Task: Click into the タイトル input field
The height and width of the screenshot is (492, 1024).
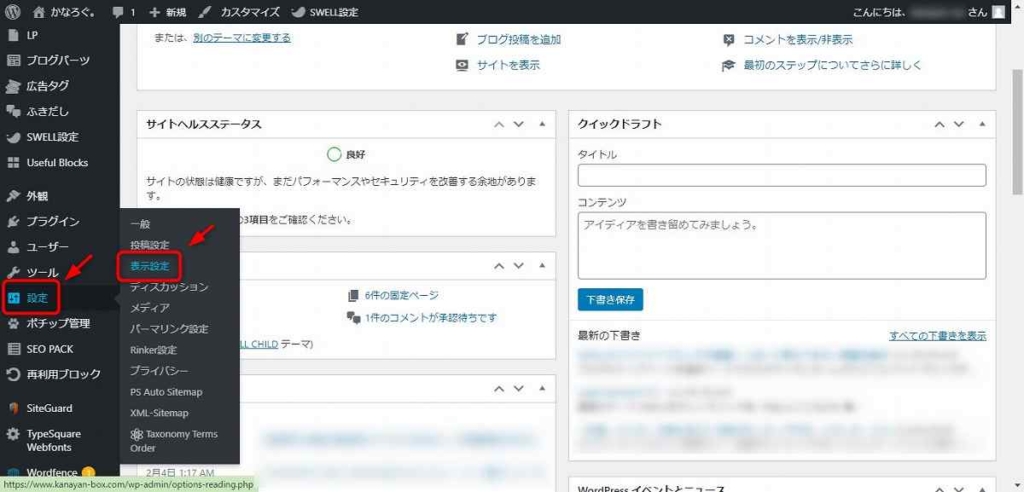Action: pos(781,175)
